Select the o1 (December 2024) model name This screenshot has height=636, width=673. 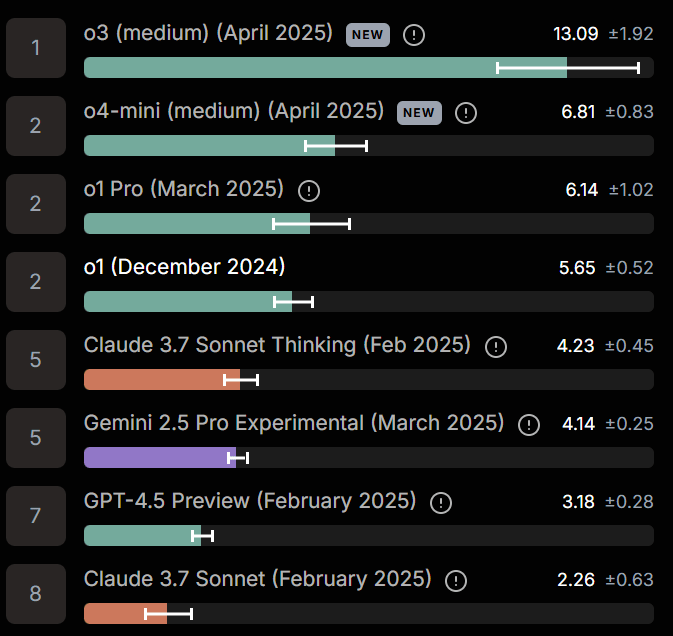tap(185, 268)
